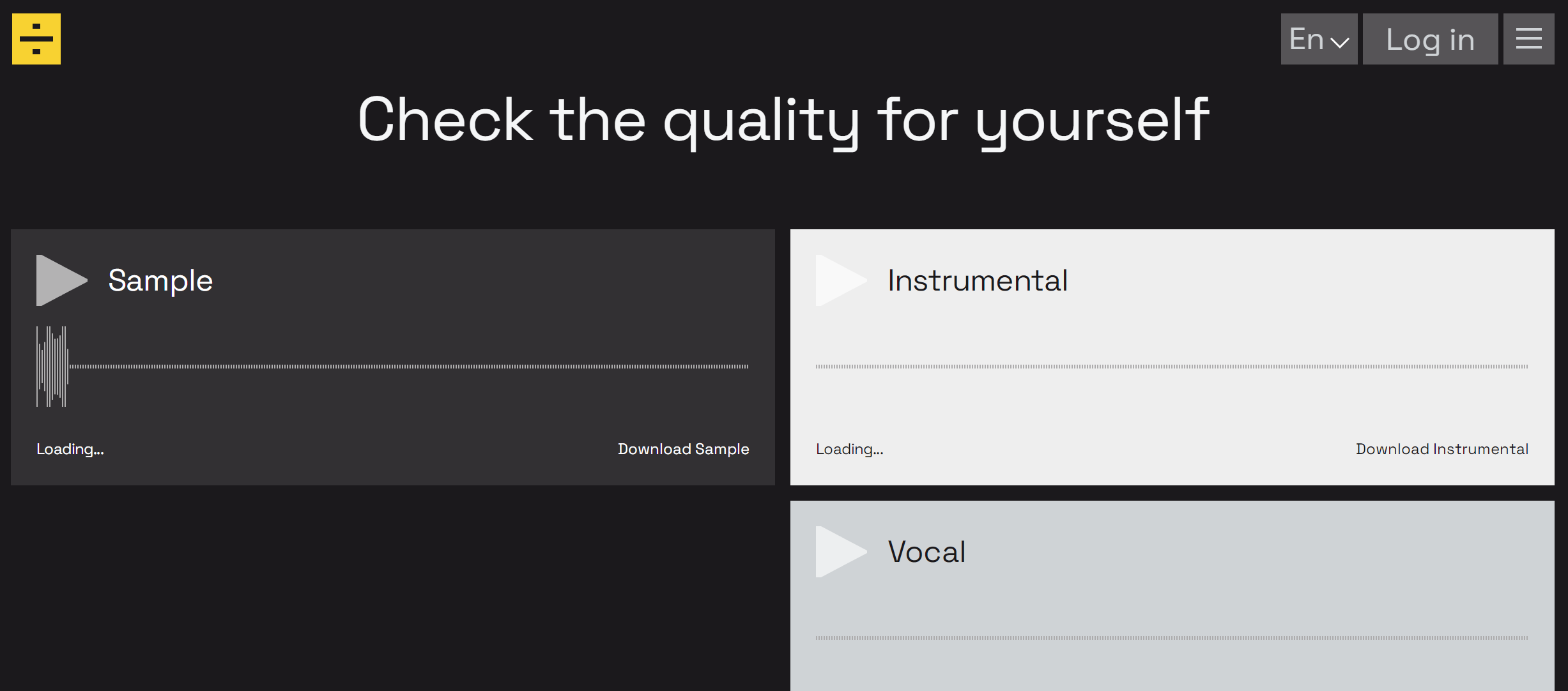Viewport: 1568px width, 691px height.
Task: Click the Download Instrumental link
Action: coord(1441,449)
